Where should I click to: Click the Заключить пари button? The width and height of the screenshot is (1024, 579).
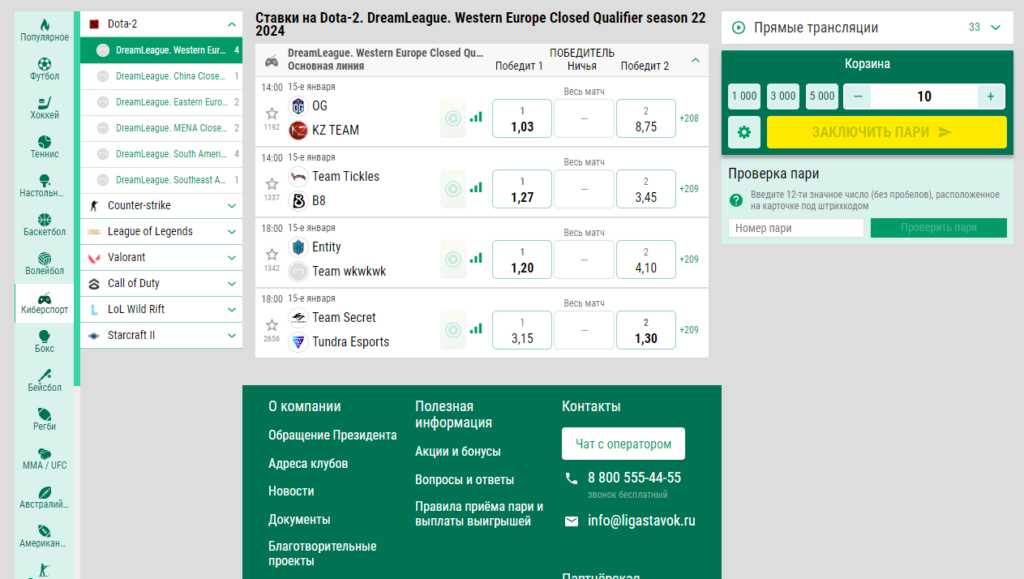point(887,133)
